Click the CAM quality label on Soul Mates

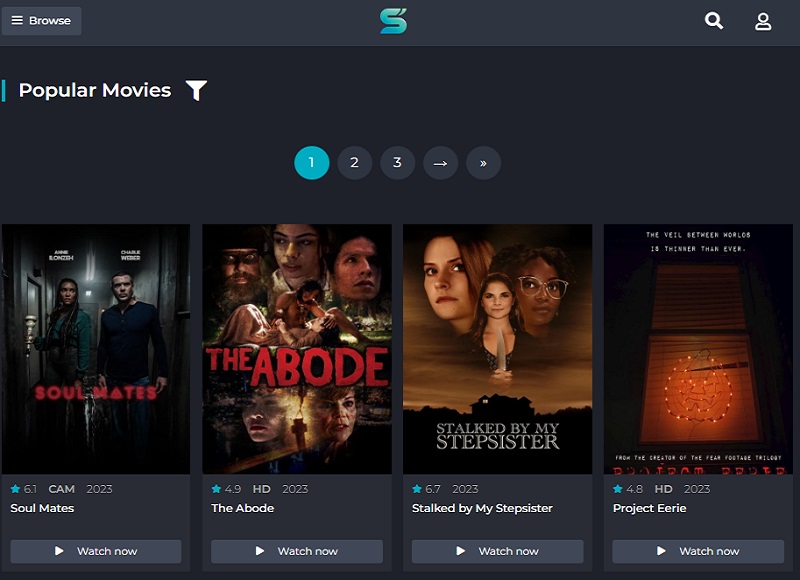click(62, 489)
